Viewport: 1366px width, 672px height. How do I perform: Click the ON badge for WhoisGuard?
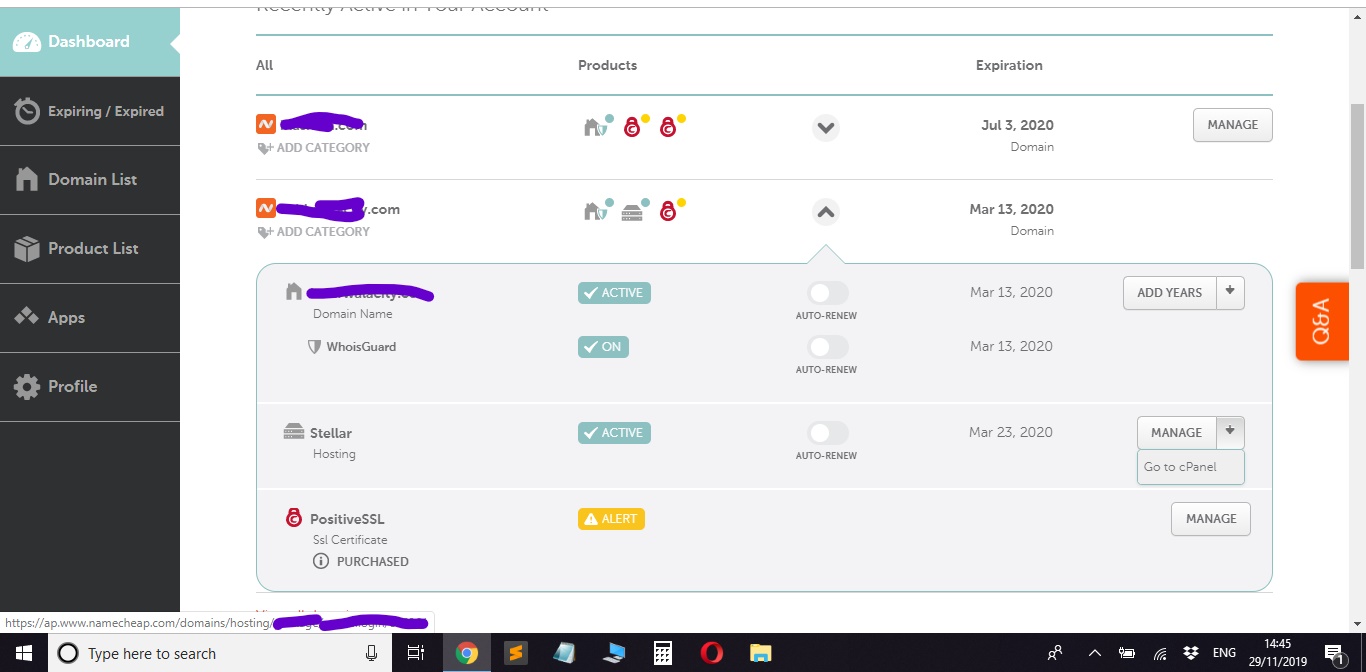603,347
